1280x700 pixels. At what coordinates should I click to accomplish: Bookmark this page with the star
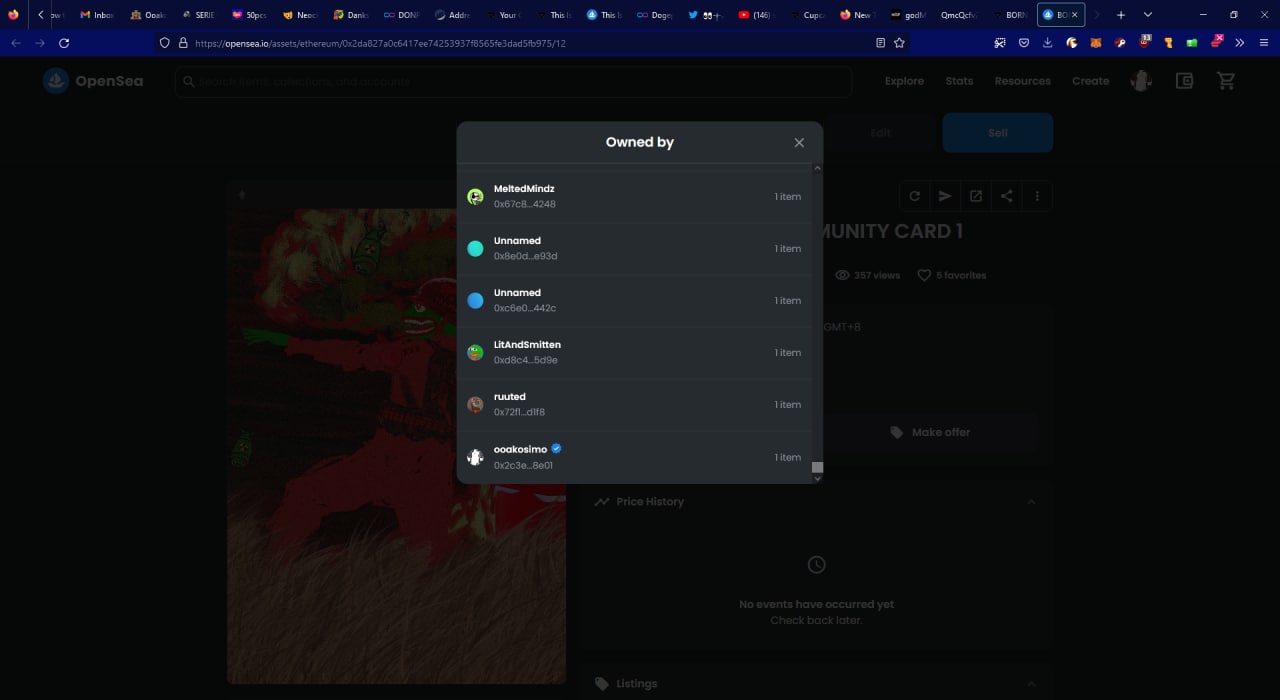coord(899,43)
